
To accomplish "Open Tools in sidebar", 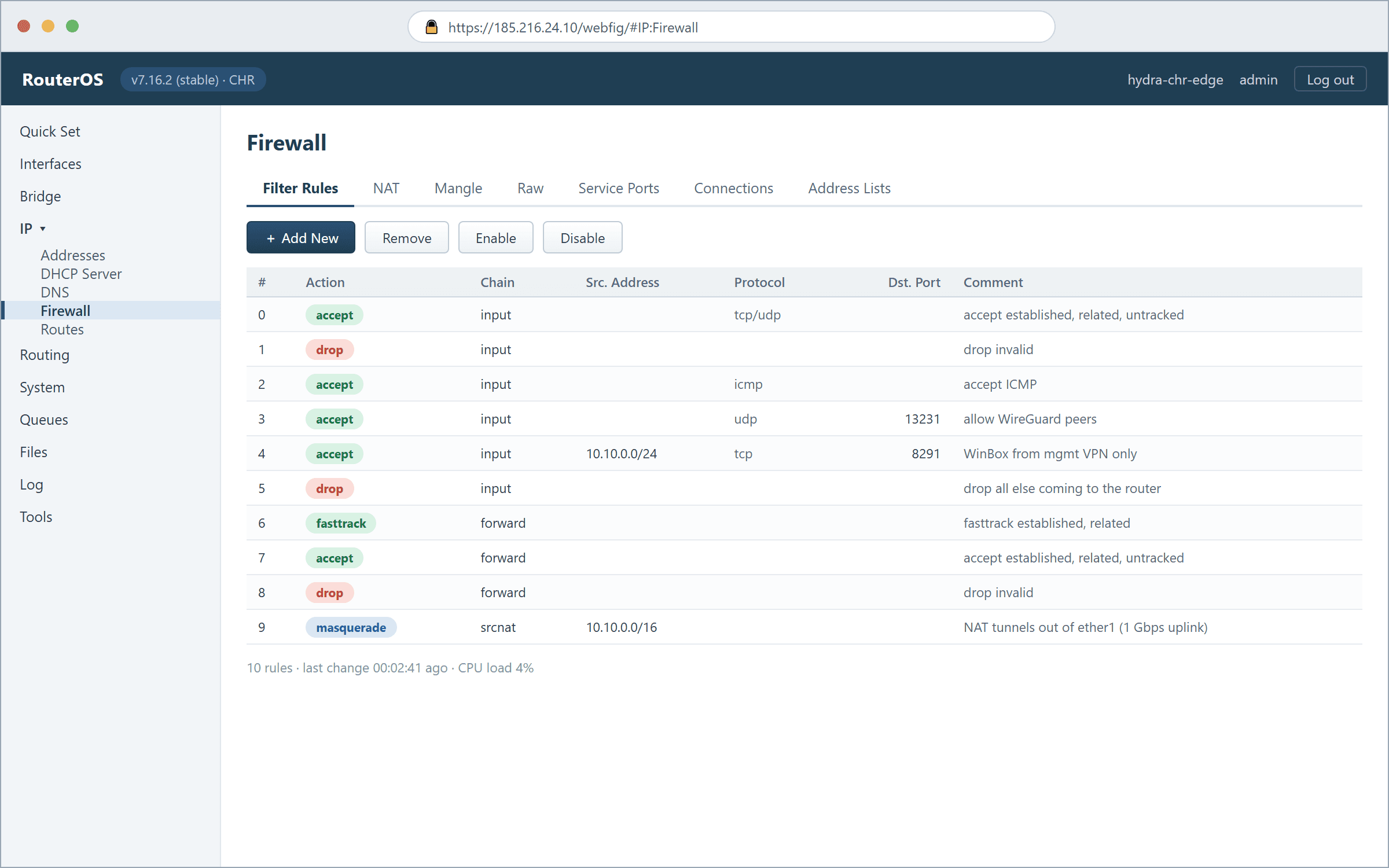I will point(36,517).
